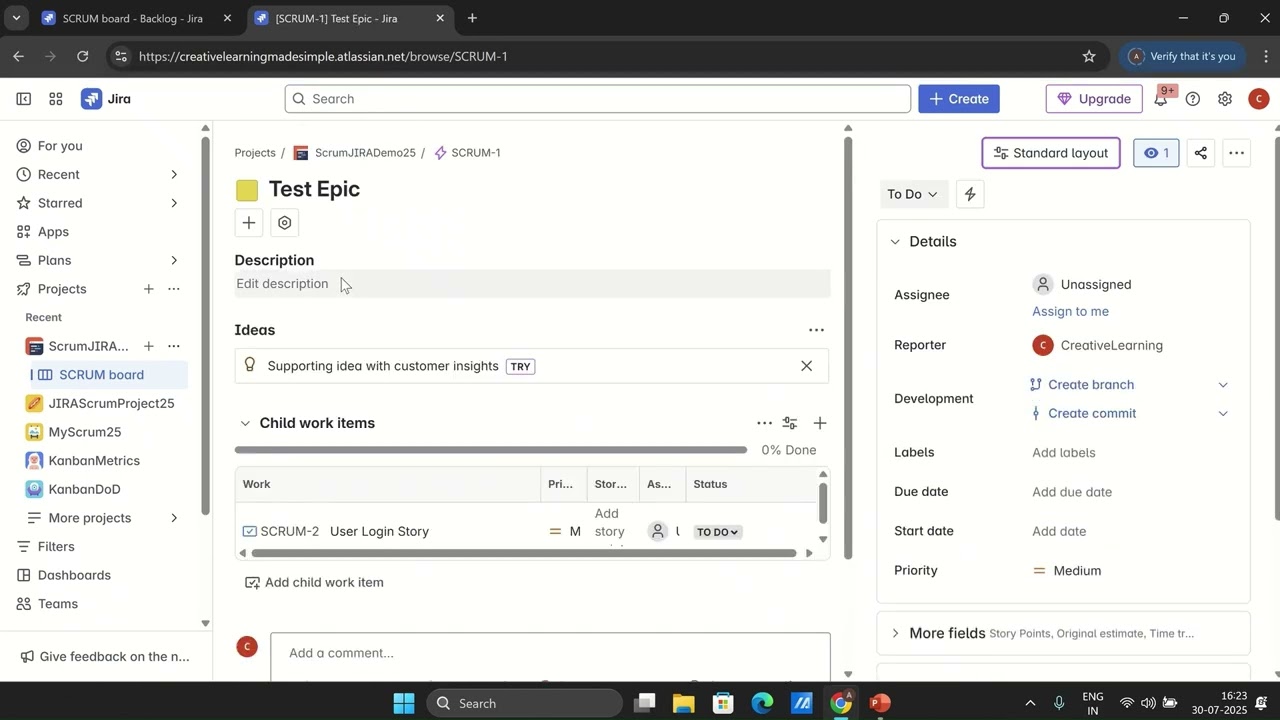
Task: Open Projects more options ellipsis
Action: [x=174, y=289]
